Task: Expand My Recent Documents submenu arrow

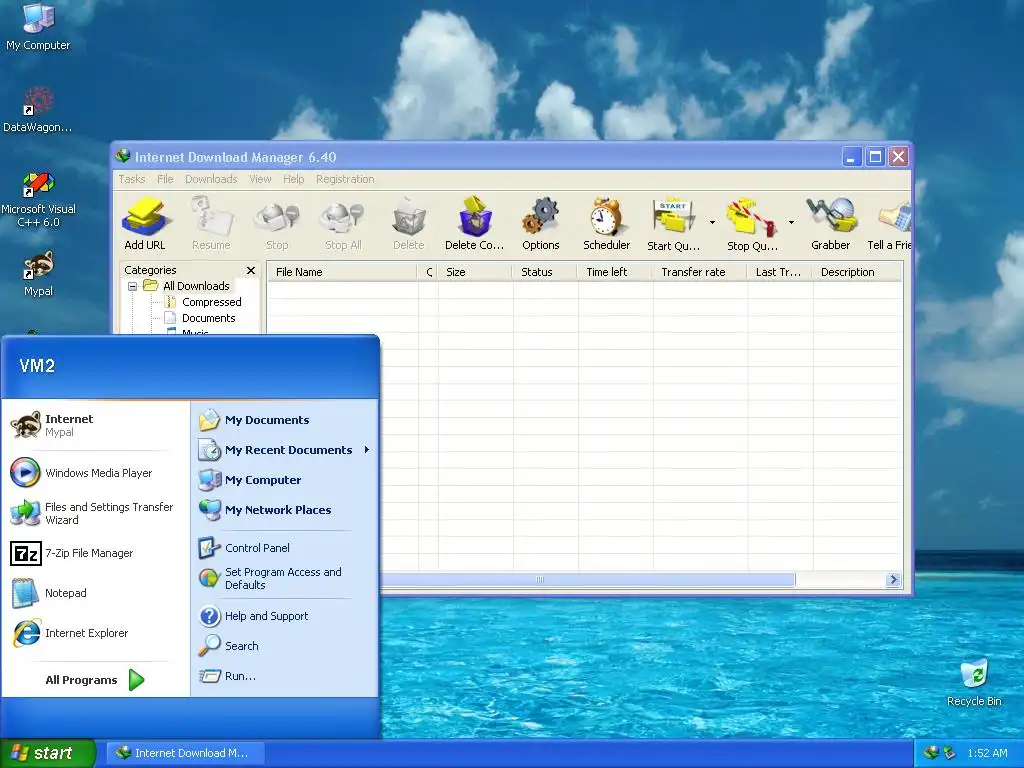Action: click(367, 449)
